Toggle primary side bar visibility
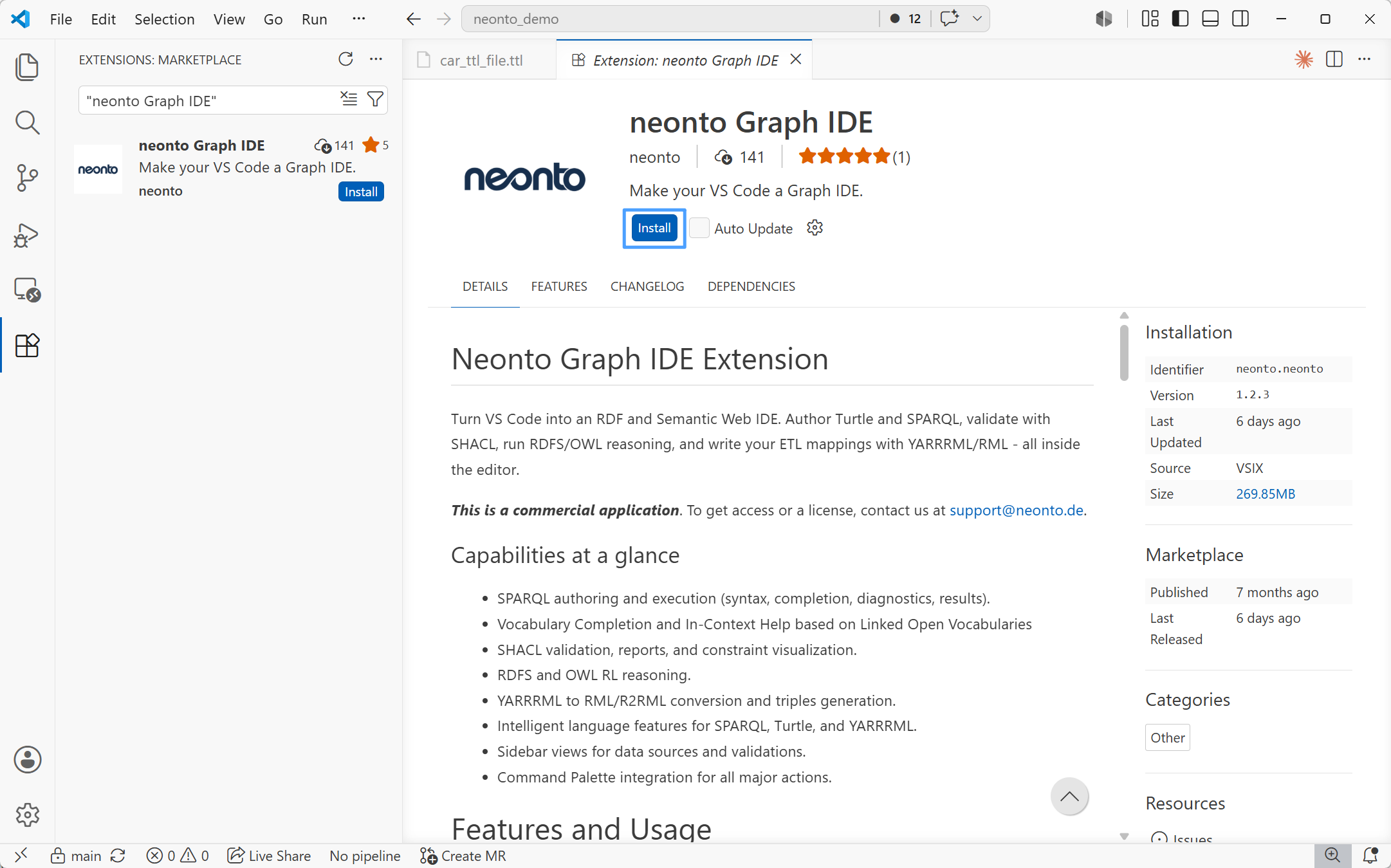The height and width of the screenshot is (868, 1391). point(1180,19)
